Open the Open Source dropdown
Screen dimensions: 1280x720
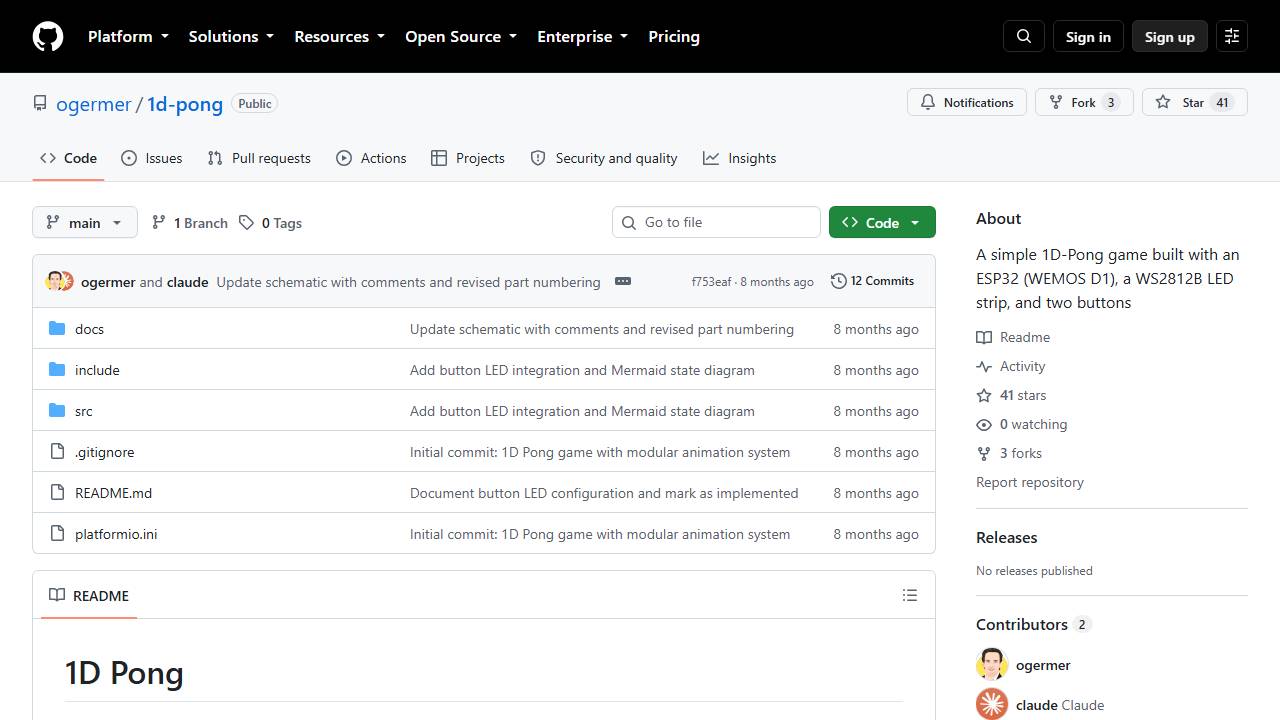pyautogui.click(x=461, y=37)
